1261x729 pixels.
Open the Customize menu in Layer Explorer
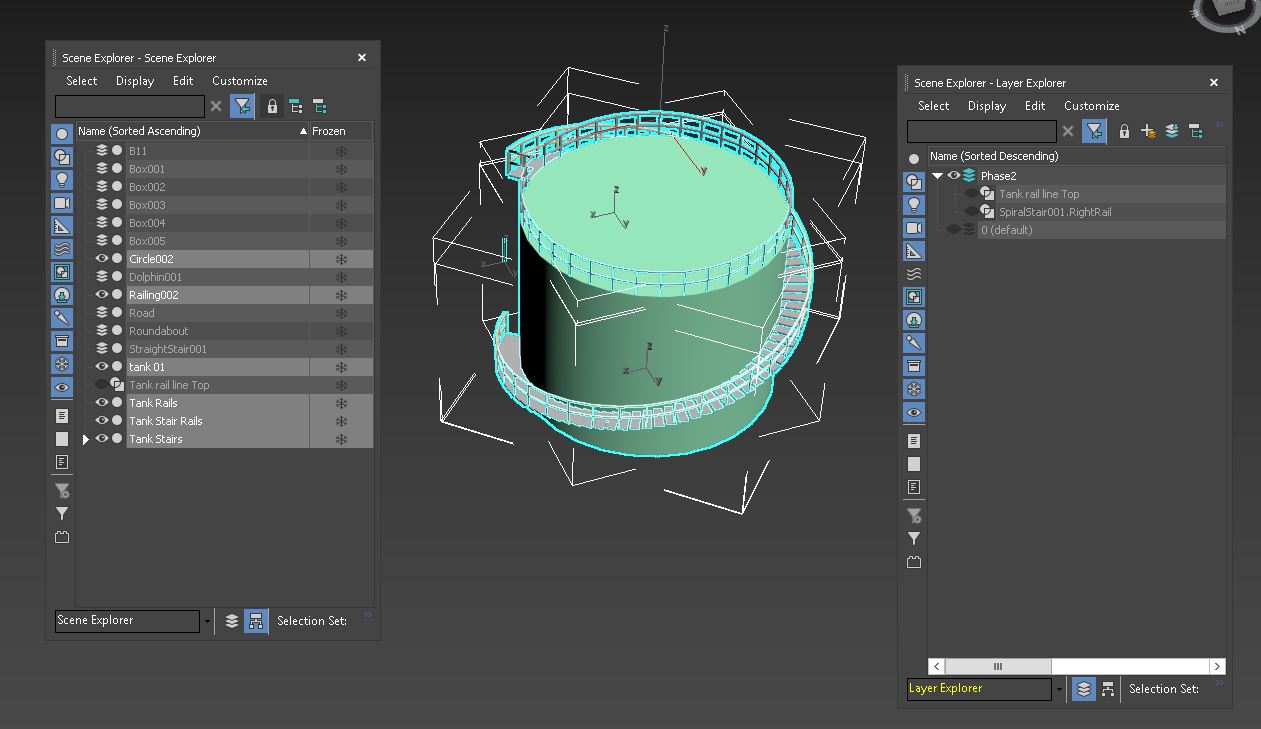pos(1091,105)
